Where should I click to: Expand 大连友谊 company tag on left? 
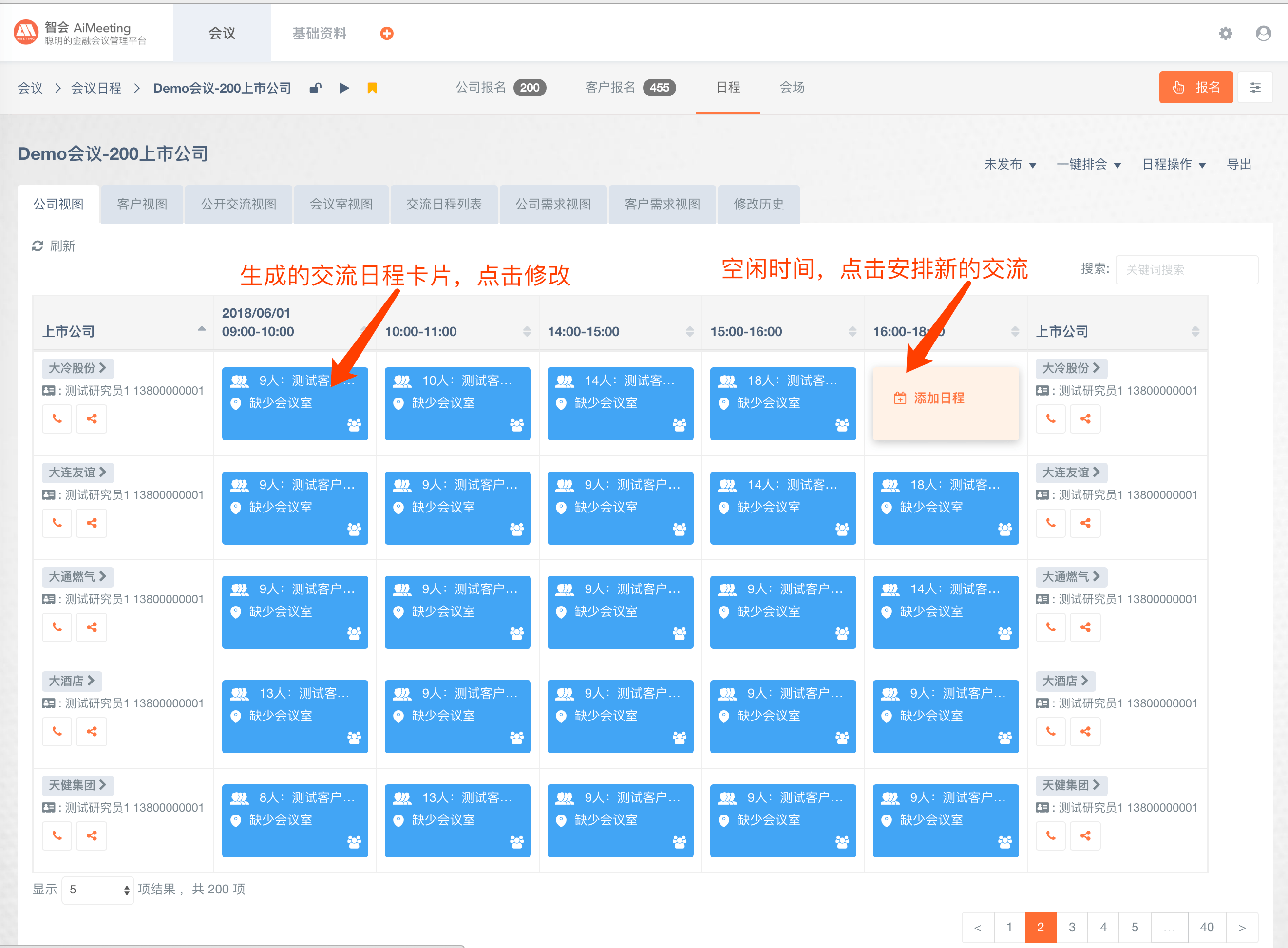pos(77,473)
